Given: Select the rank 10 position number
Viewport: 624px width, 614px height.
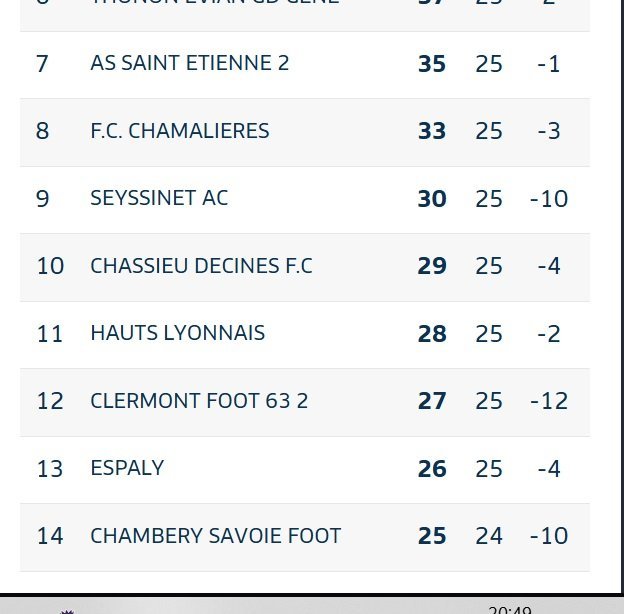Looking at the screenshot, I should click(x=50, y=266).
